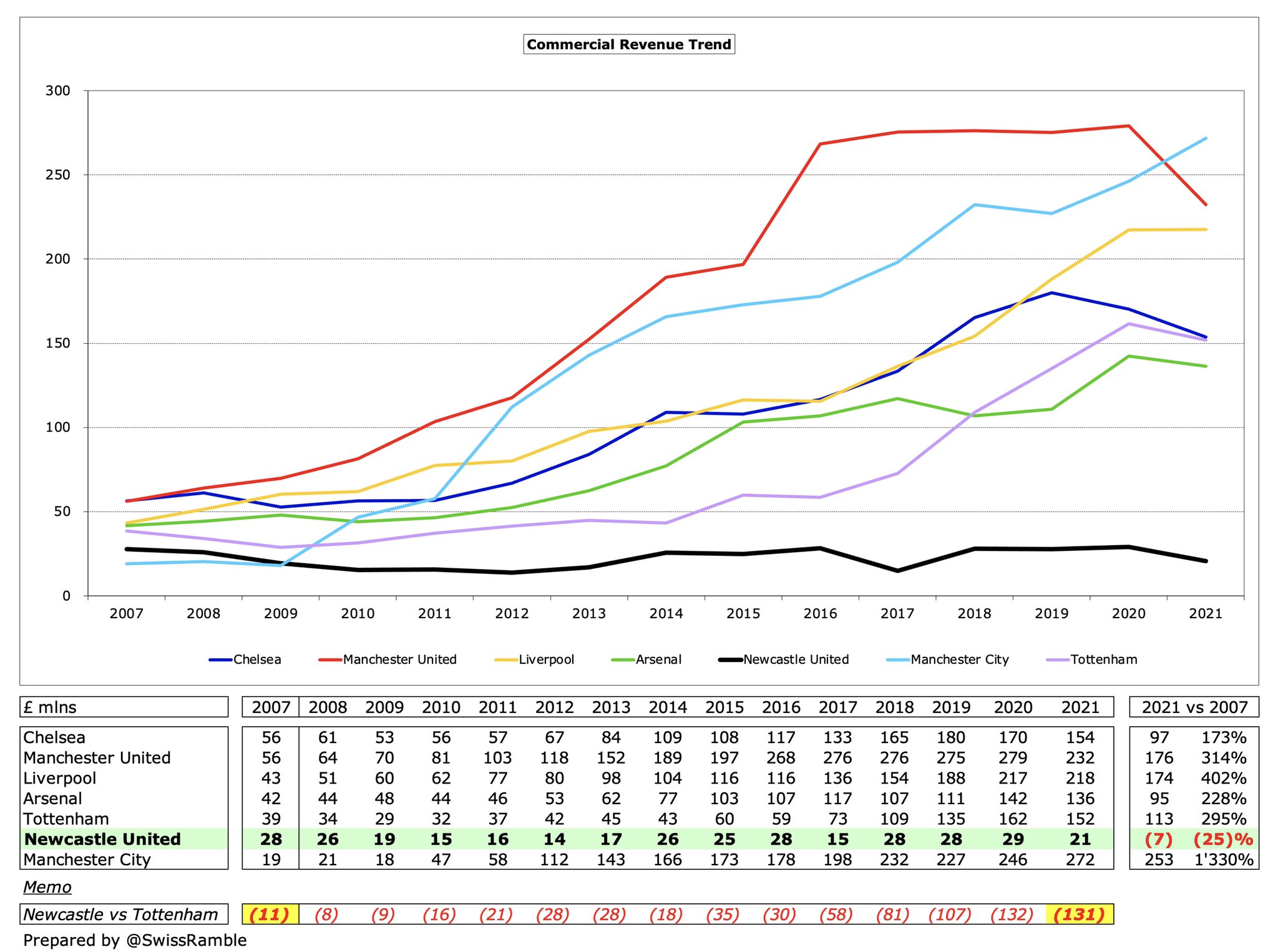Select the Manchester United row label in table
1278x952 pixels.
[97, 758]
